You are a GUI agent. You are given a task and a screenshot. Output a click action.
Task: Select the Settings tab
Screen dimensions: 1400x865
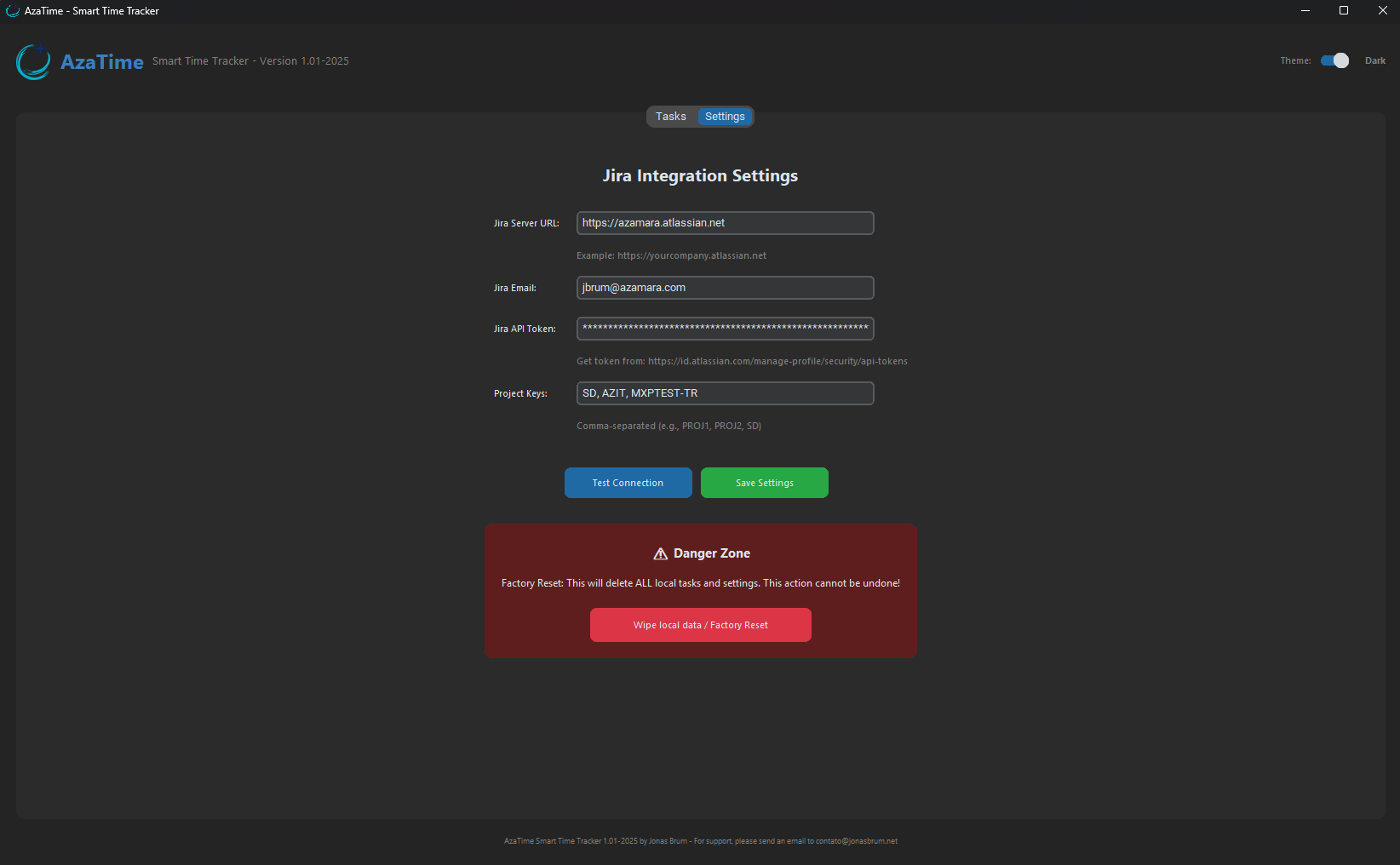coord(725,117)
